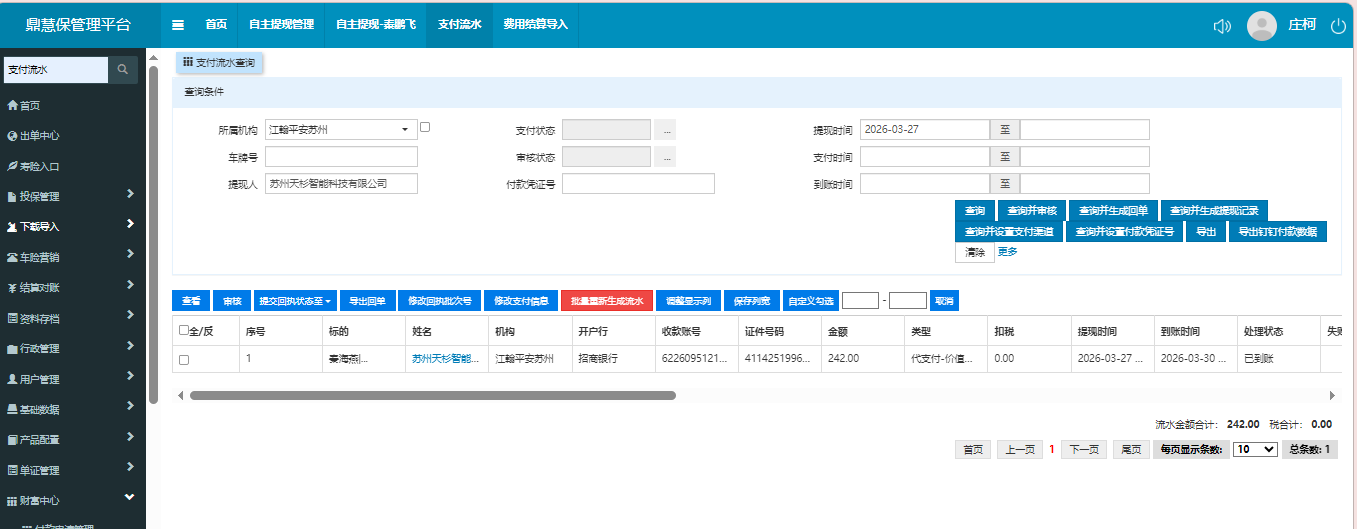Switch to the 费用结算导入 tab

tap(535, 24)
